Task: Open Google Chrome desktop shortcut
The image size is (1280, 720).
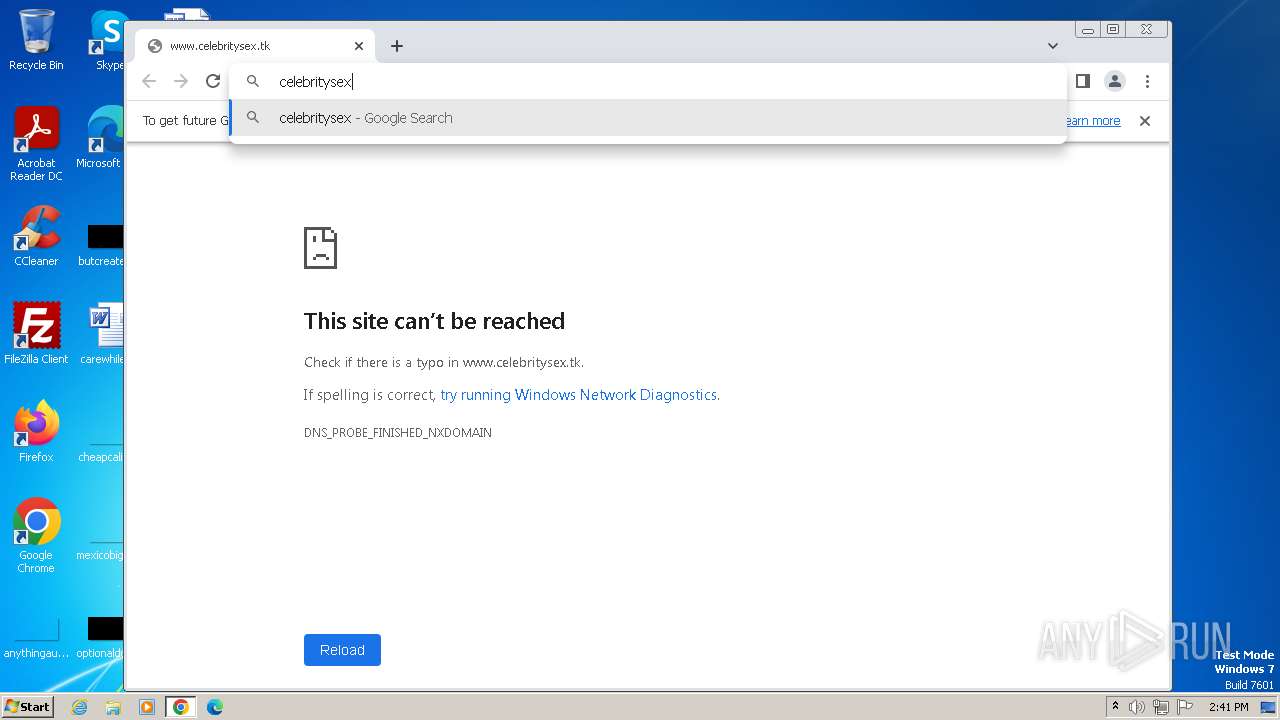Action: click(36, 536)
